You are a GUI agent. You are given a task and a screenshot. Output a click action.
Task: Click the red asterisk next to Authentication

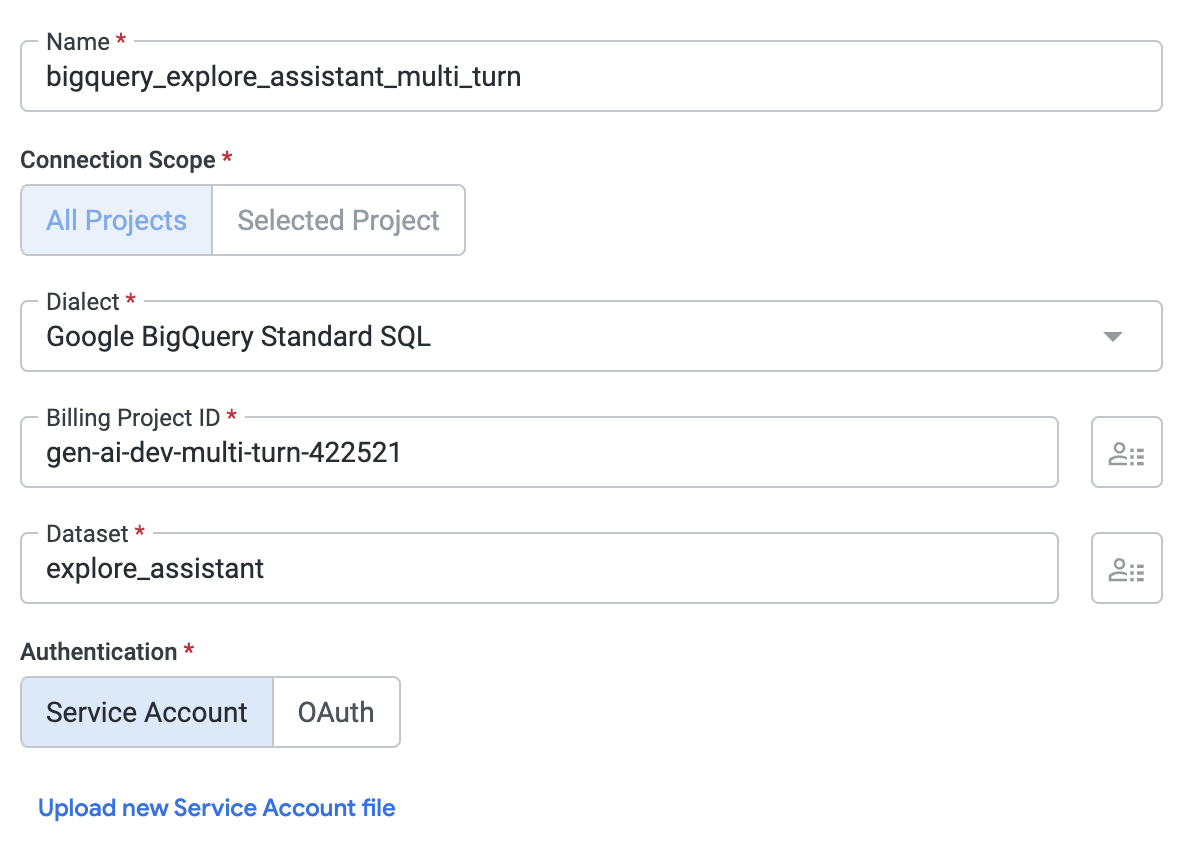188,651
